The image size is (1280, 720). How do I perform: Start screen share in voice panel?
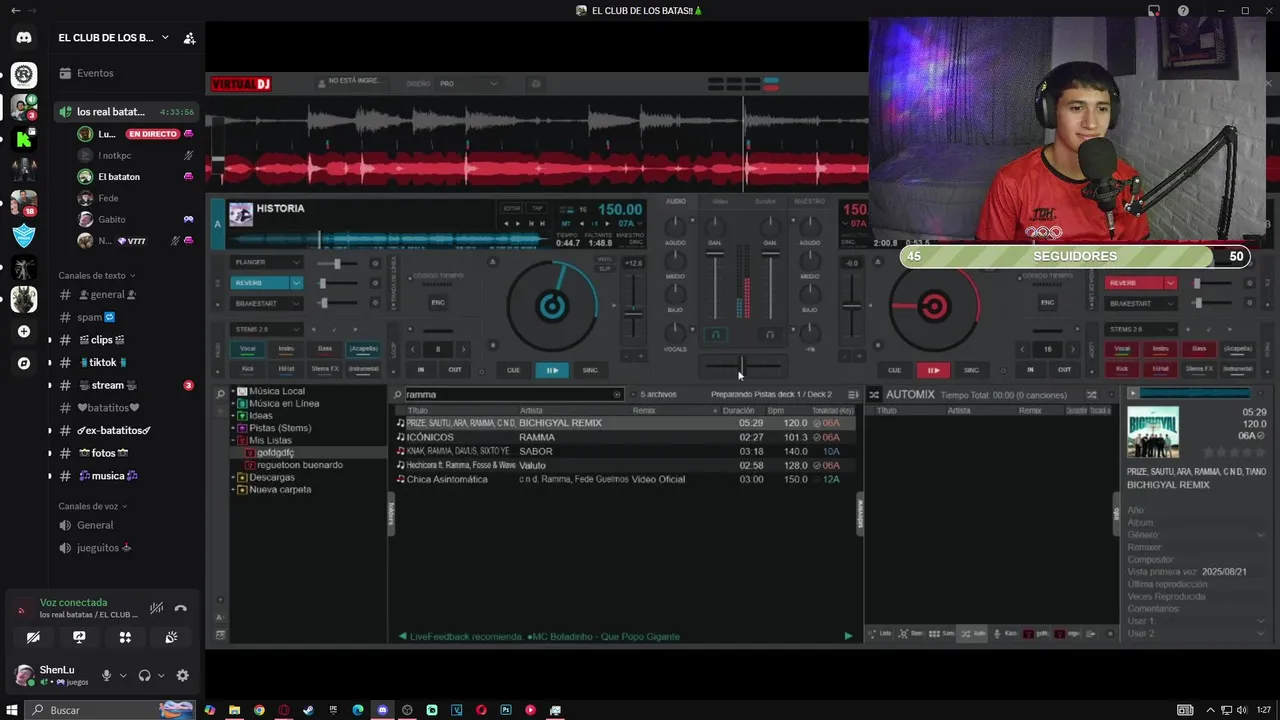pos(79,637)
